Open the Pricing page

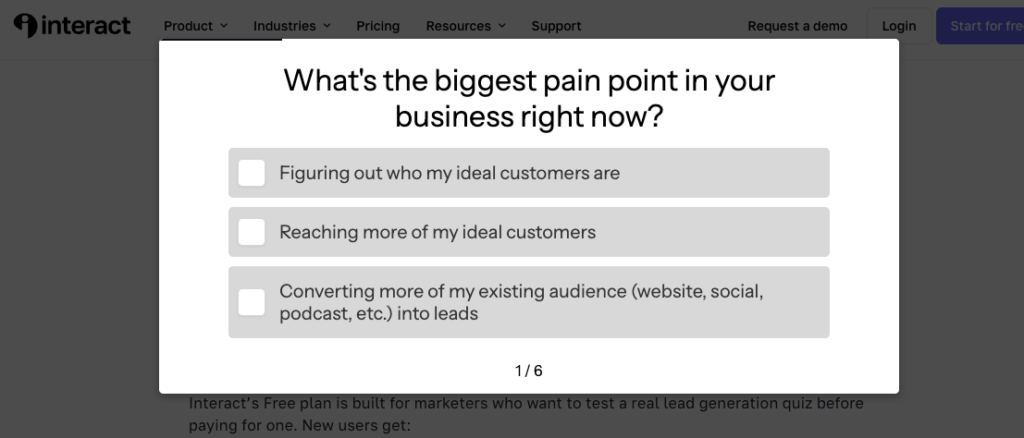(377, 26)
